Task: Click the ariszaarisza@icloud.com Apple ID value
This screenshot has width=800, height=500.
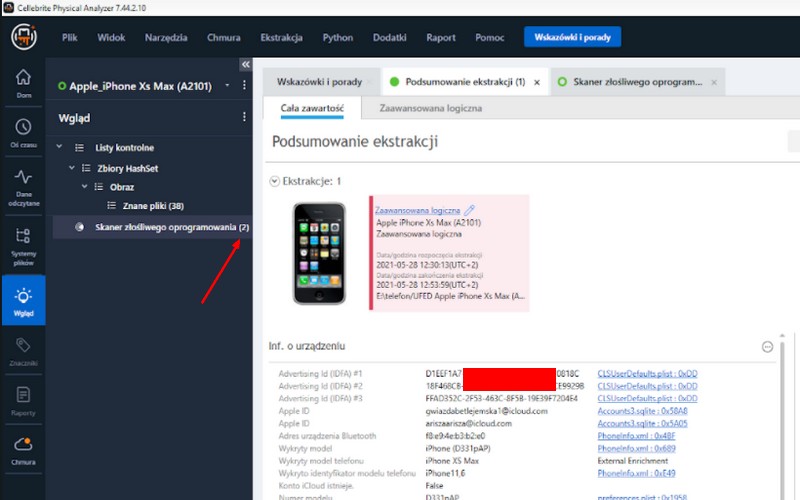Action: [468, 423]
